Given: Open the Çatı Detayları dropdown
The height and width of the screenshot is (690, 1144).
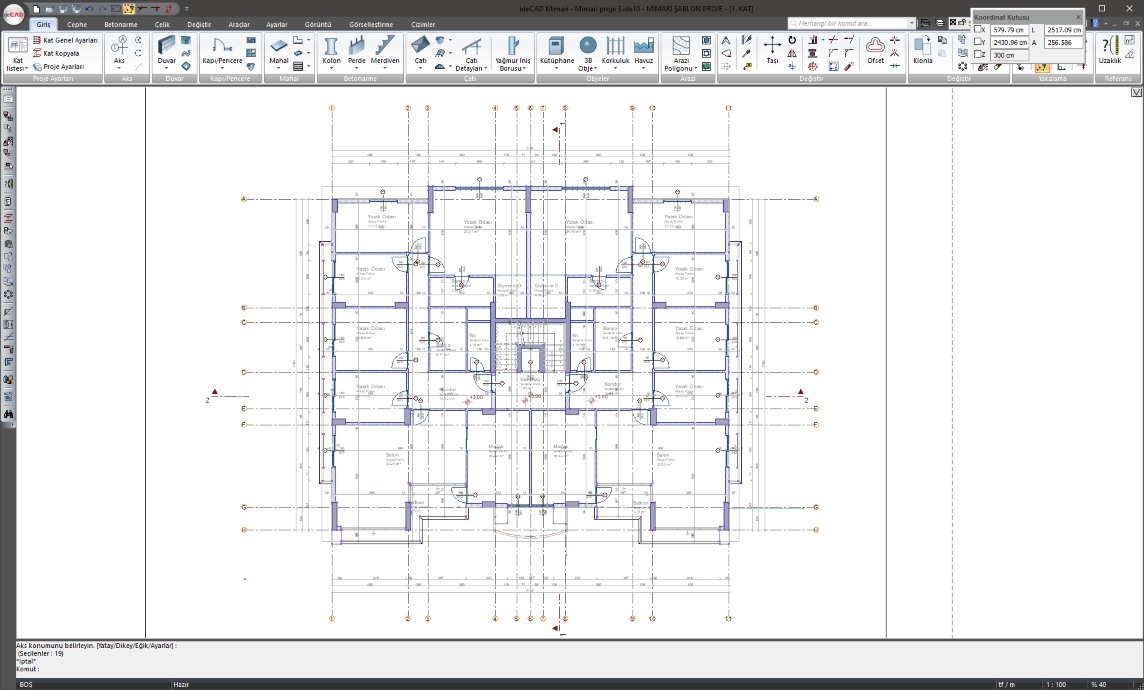Looking at the screenshot, I should [x=472, y=64].
